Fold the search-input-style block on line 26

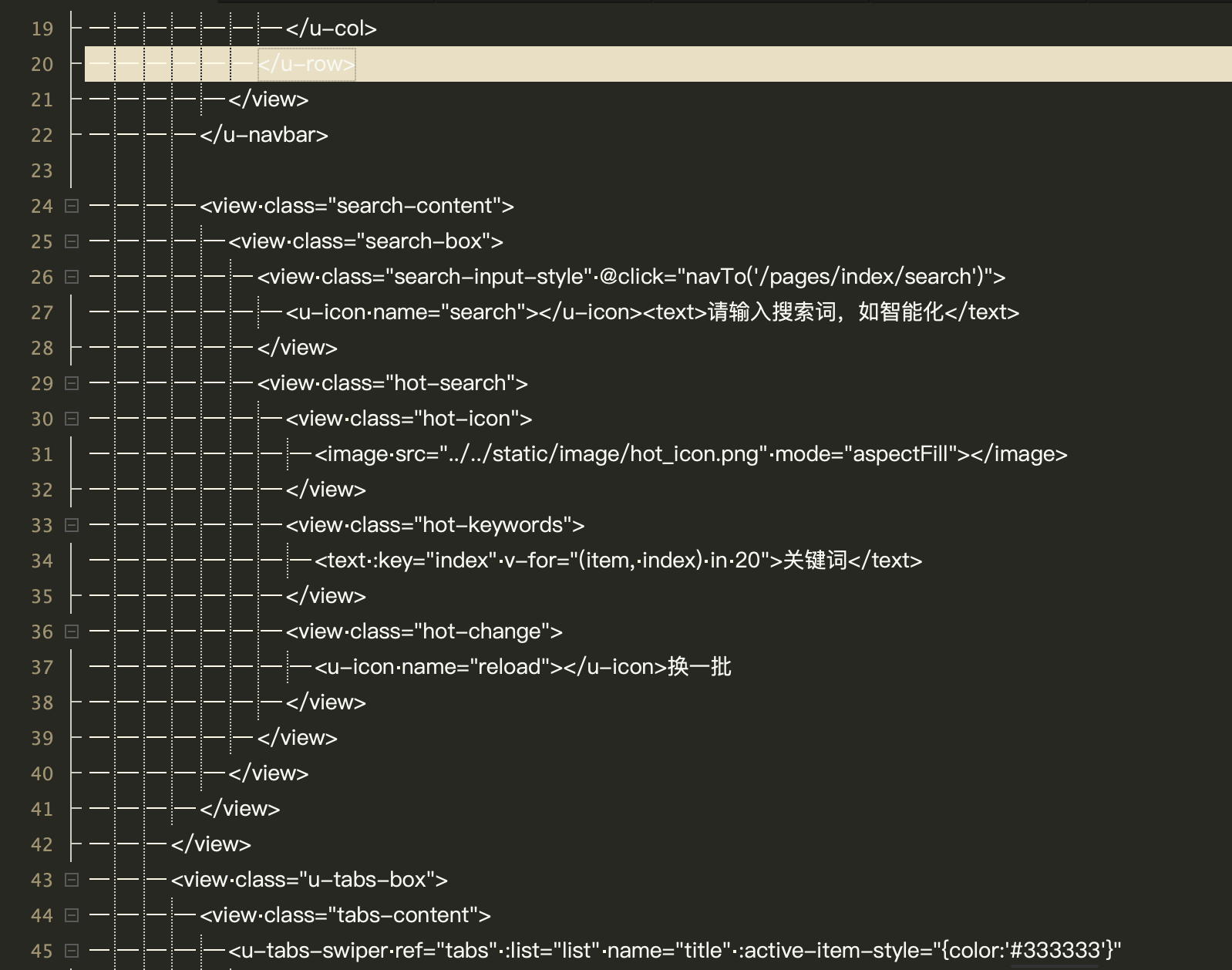pyautogui.click(x=72, y=277)
